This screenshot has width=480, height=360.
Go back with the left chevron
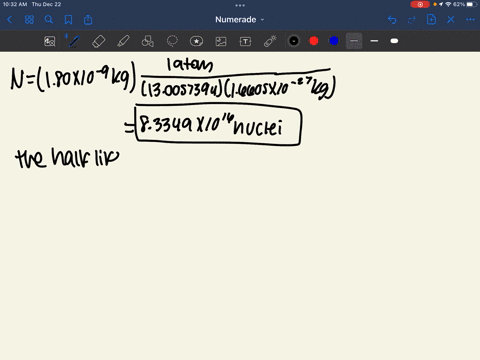coord(9,20)
